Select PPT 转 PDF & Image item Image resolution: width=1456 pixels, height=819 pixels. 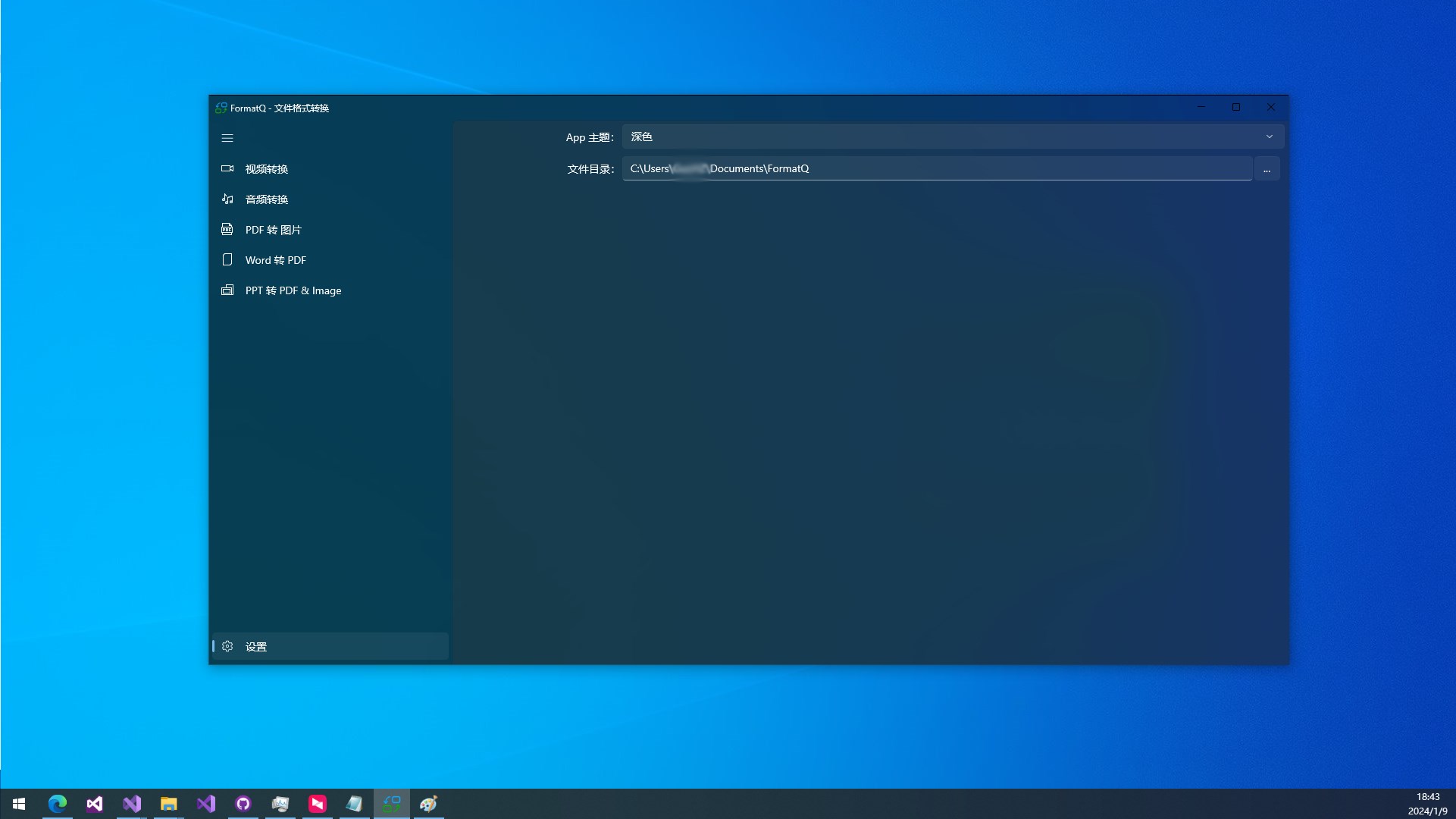click(x=293, y=290)
